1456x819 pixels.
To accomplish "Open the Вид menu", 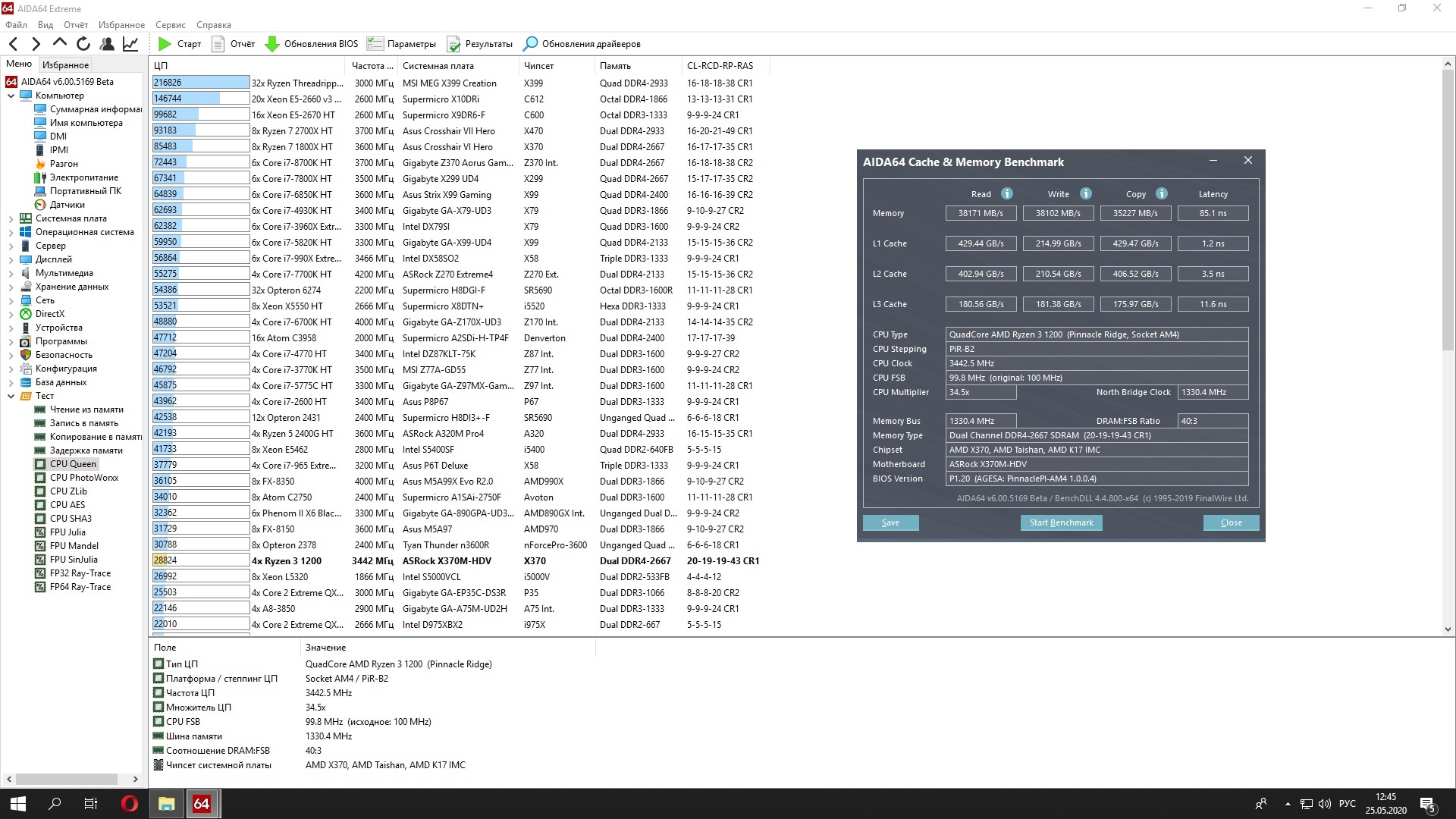I will pos(45,24).
